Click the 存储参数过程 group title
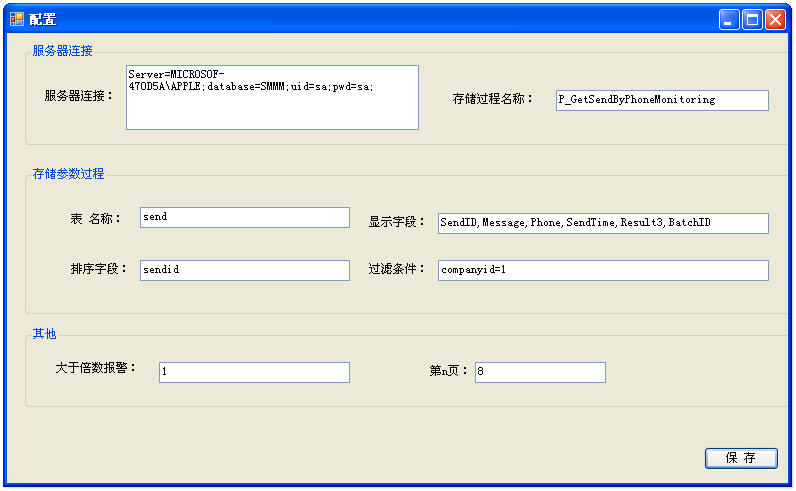796x491 pixels. (x=69, y=174)
